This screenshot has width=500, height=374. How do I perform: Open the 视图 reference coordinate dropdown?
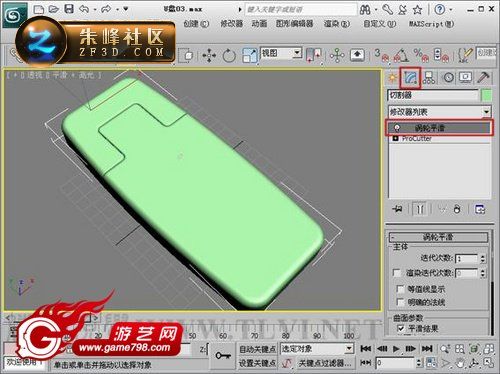281,53
